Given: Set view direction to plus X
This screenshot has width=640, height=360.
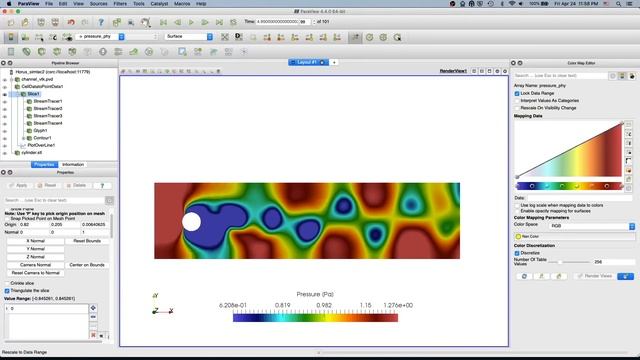Looking at the screenshot, I should 267,37.
